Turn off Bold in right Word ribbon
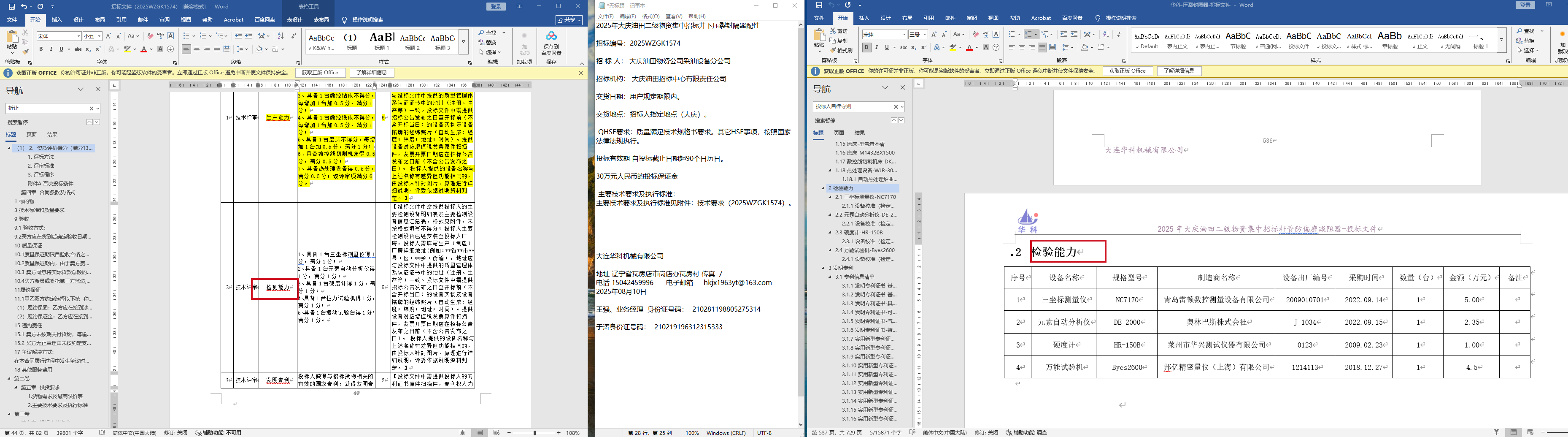Viewport: 1568px width, 437px height. (x=867, y=48)
